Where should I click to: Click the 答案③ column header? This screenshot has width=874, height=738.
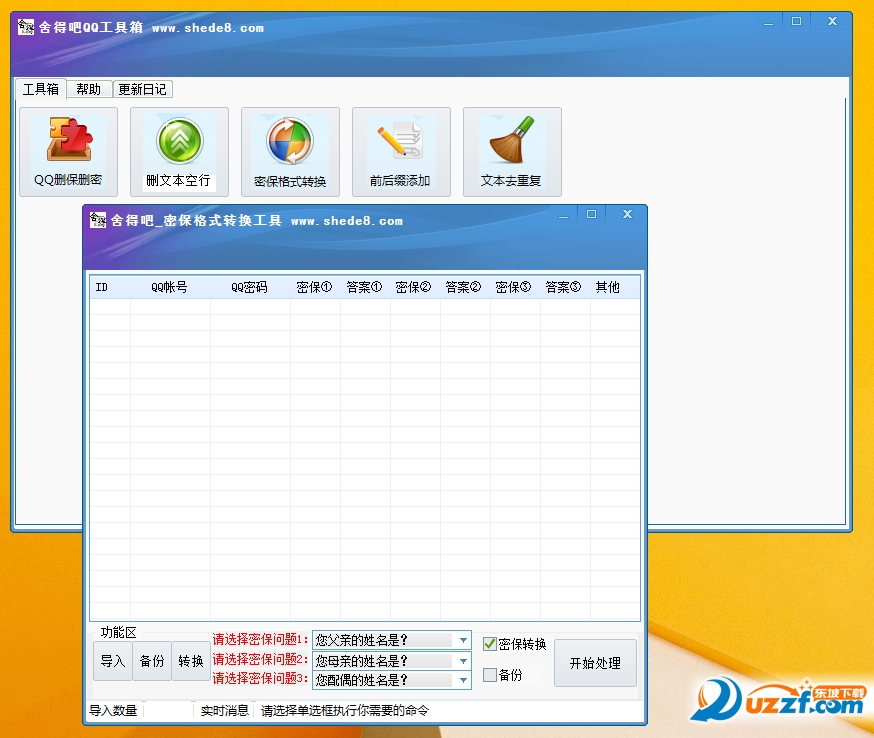(565, 287)
